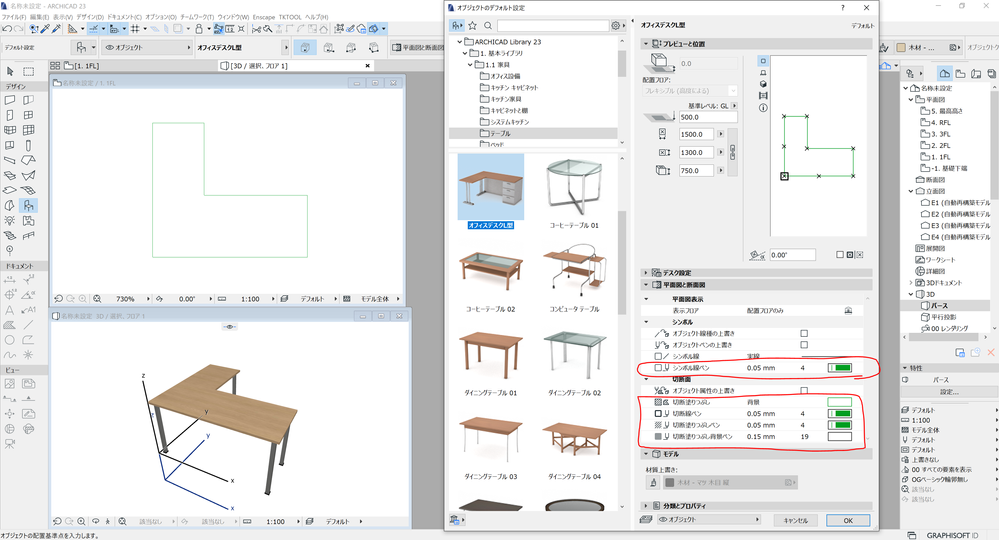Enable オブジェクト属性の上書き checkbox
This screenshot has width=999, height=540.
click(x=803, y=390)
